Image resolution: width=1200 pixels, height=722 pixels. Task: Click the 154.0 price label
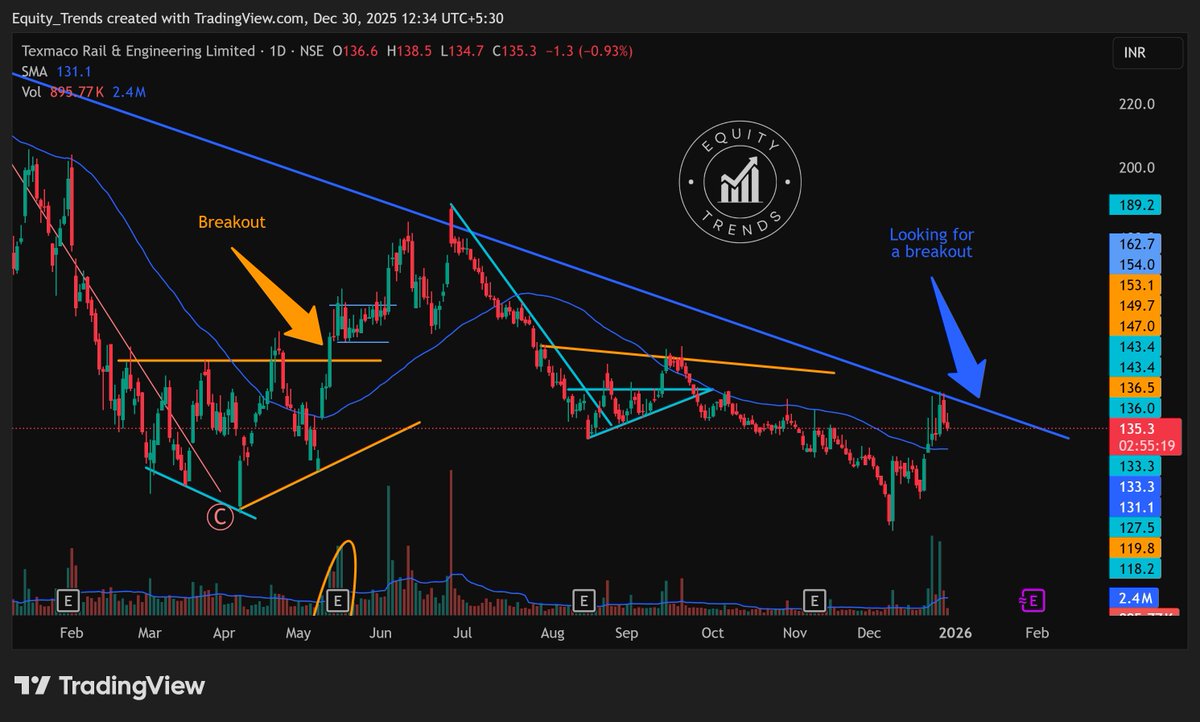coord(1134,264)
